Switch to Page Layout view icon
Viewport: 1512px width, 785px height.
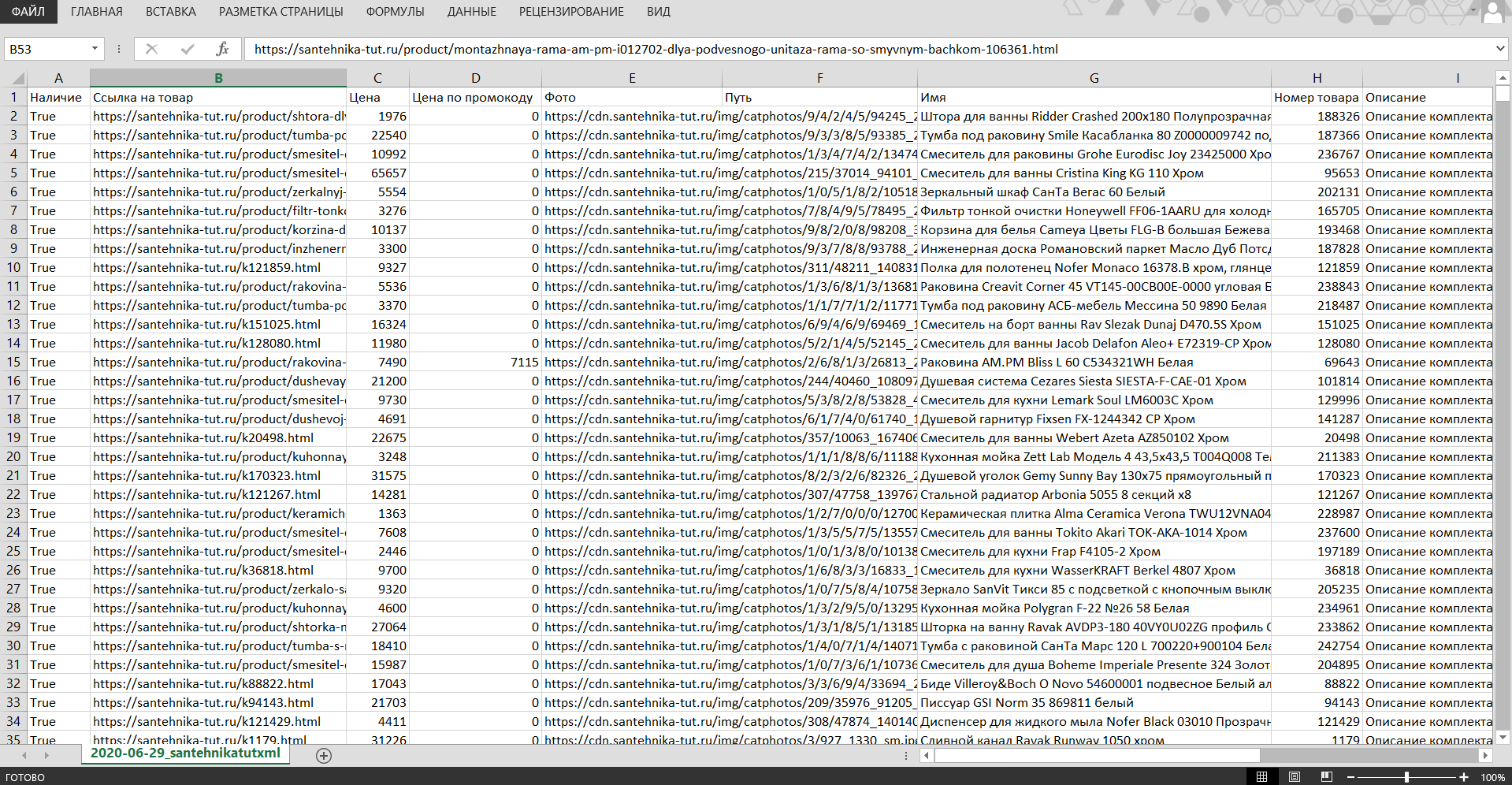tap(1294, 777)
